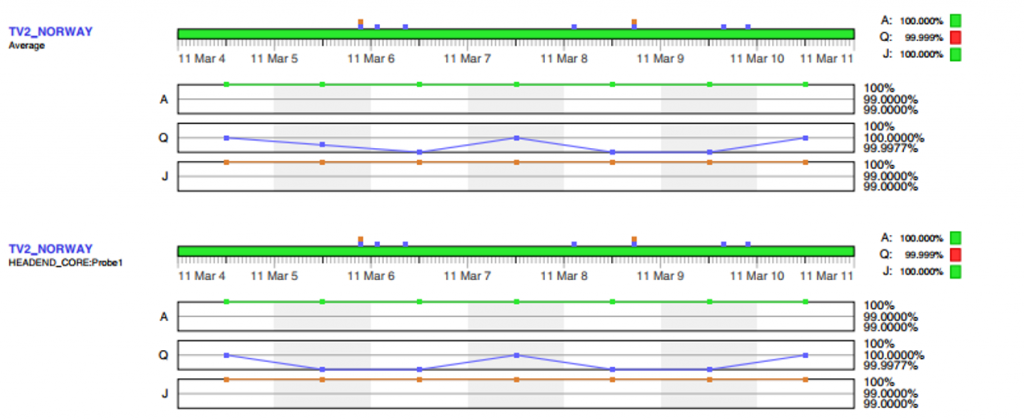Select orange event marker near 11 Mar 6, Probe1 timeline
1024x420 pixels.
click(361, 238)
